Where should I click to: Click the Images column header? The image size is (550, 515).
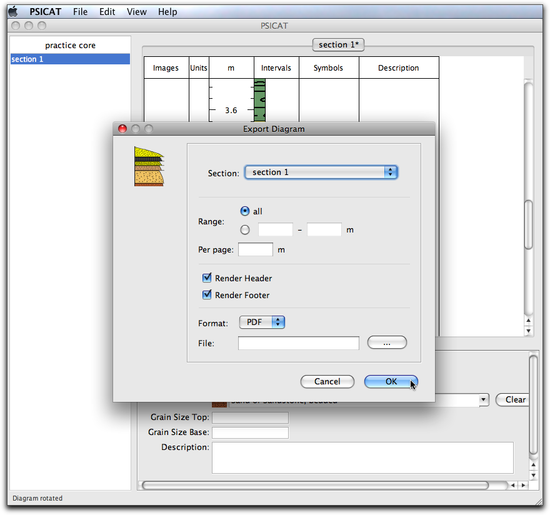[x=166, y=68]
